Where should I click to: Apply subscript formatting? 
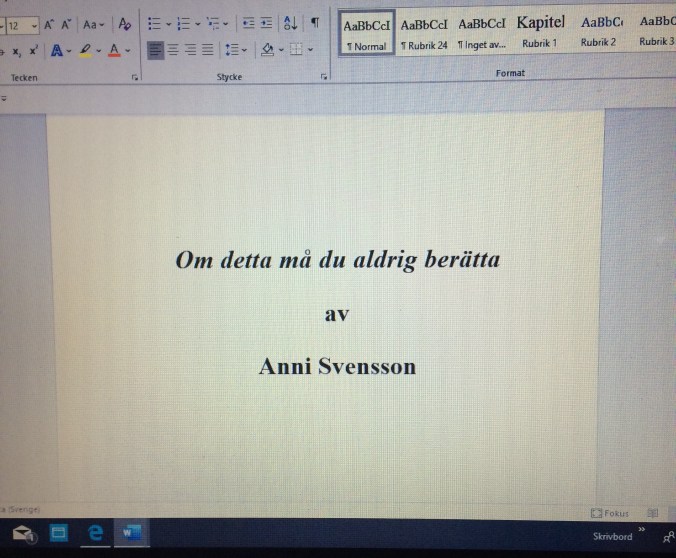click(16, 49)
